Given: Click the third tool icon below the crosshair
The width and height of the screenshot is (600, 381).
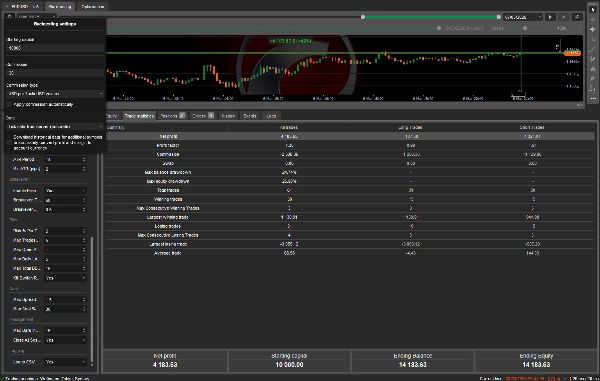Looking at the screenshot, I should click(592, 29).
